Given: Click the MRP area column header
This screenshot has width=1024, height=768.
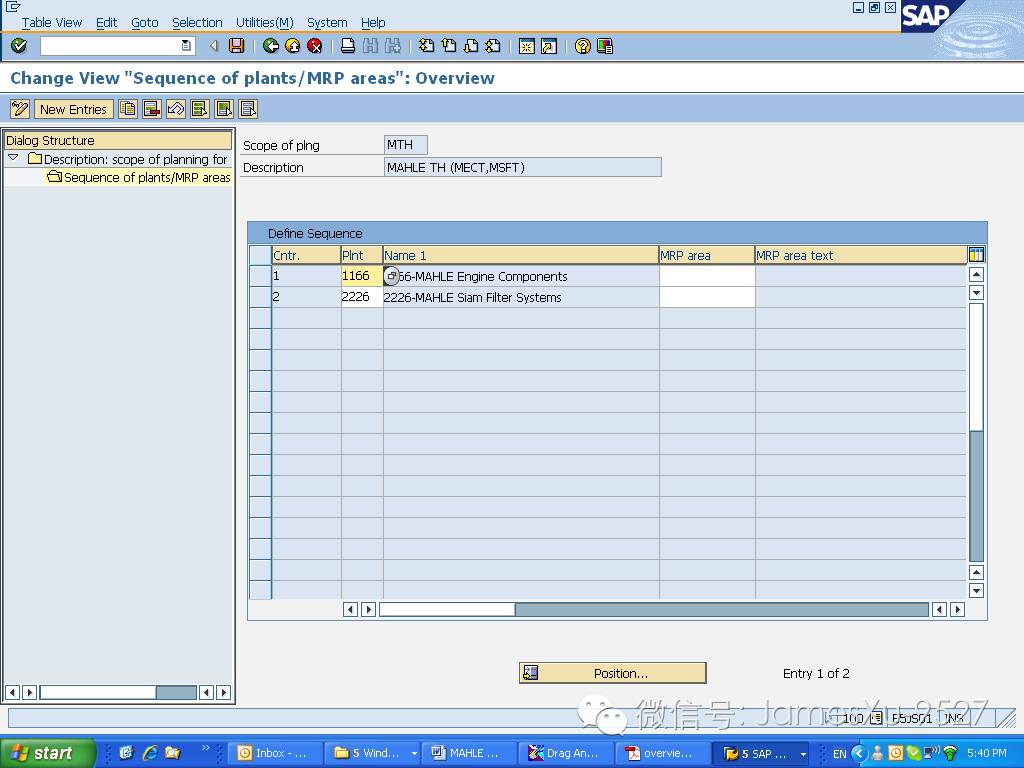Looking at the screenshot, I should coord(707,255).
